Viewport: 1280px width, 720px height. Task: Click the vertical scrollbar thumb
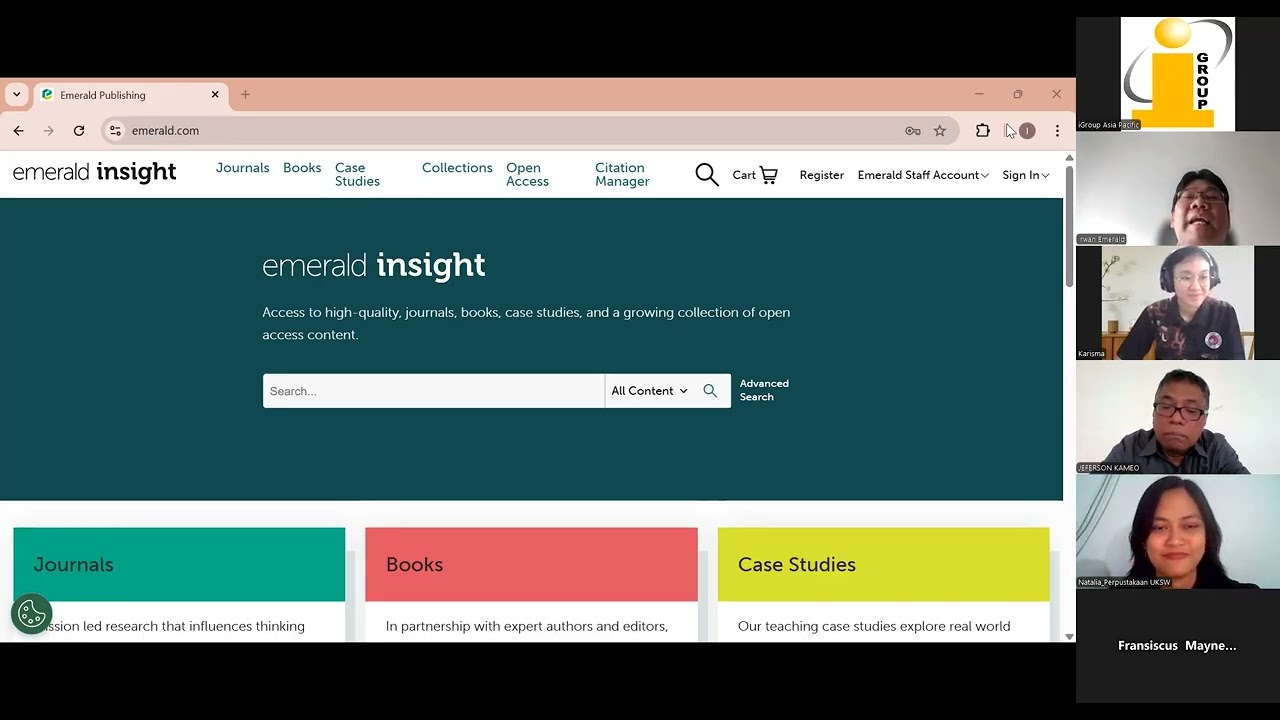[x=1069, y=227]
